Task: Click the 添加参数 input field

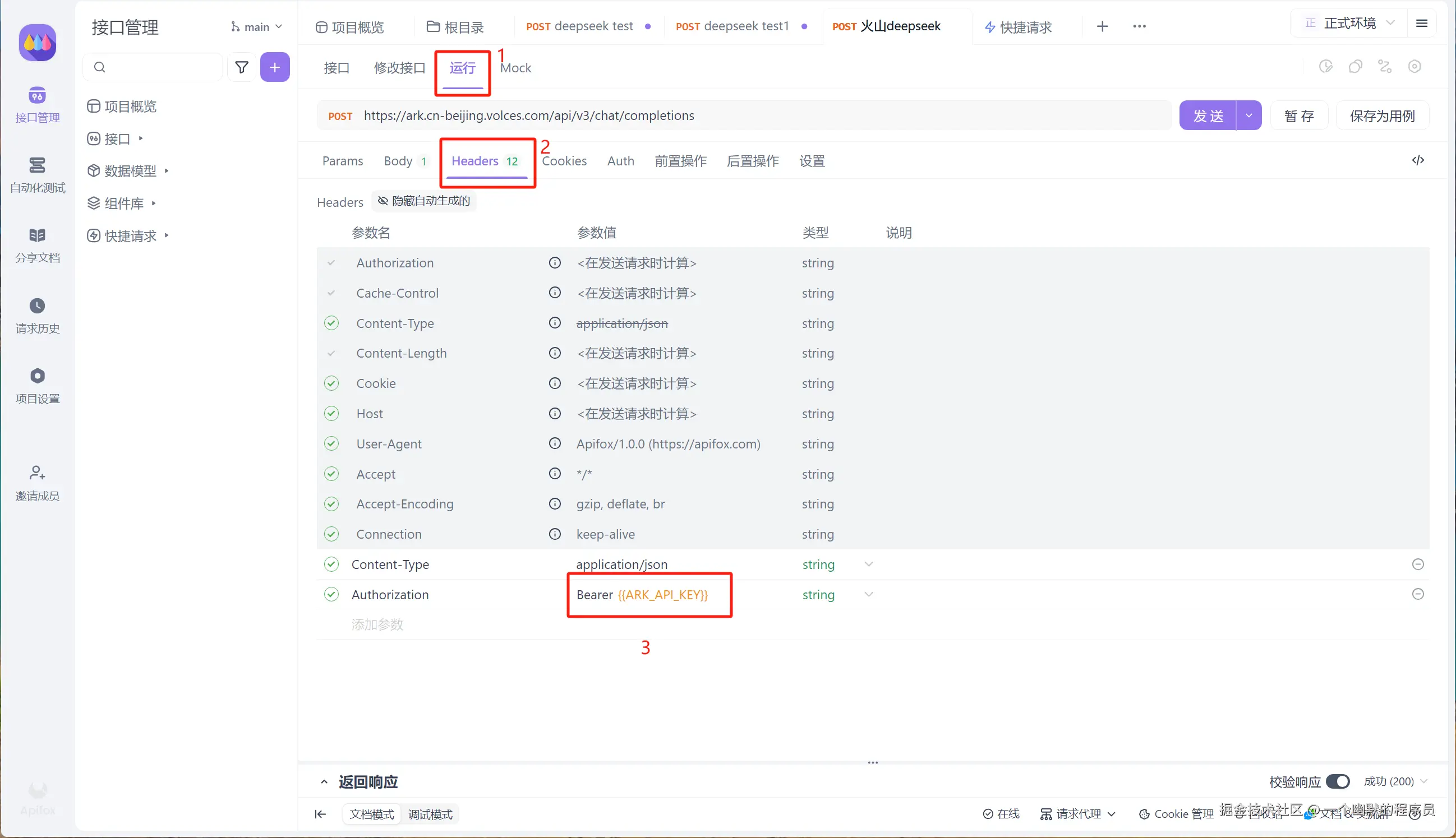Action: tap(377, 624)
